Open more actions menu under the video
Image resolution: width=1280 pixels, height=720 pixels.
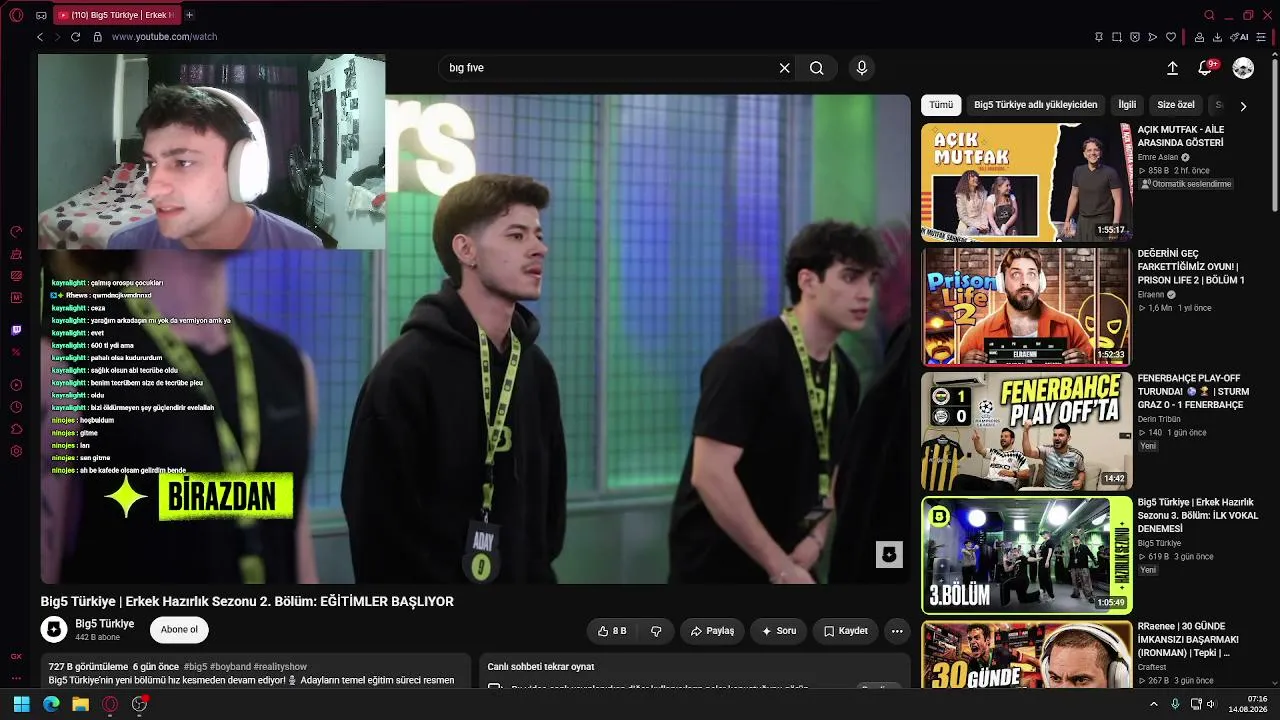point(897,631)
